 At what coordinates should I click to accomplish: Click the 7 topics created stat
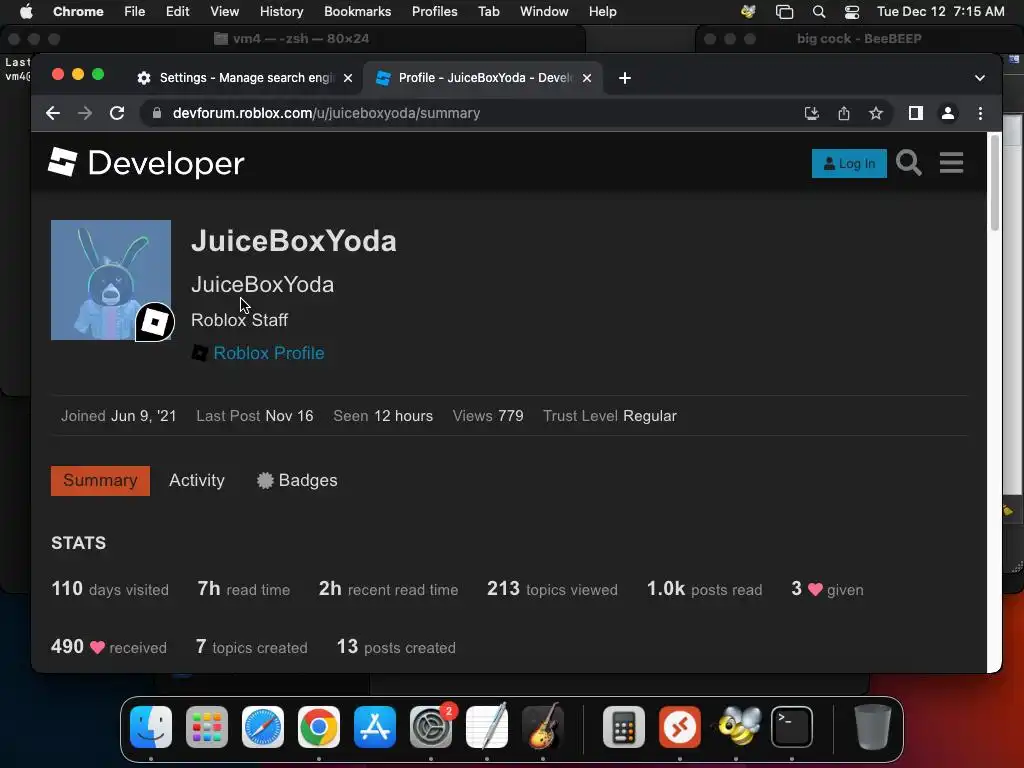coord(251,647)
